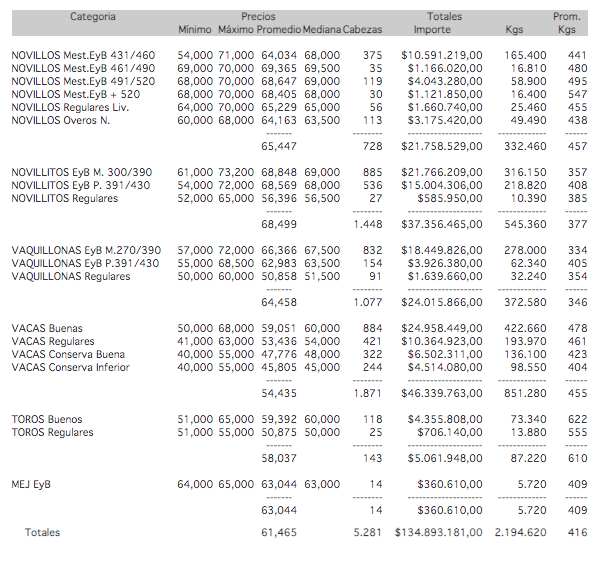Screen dimensions: 601x561
Task: Click the Cabezas column header
Action: 362,30
